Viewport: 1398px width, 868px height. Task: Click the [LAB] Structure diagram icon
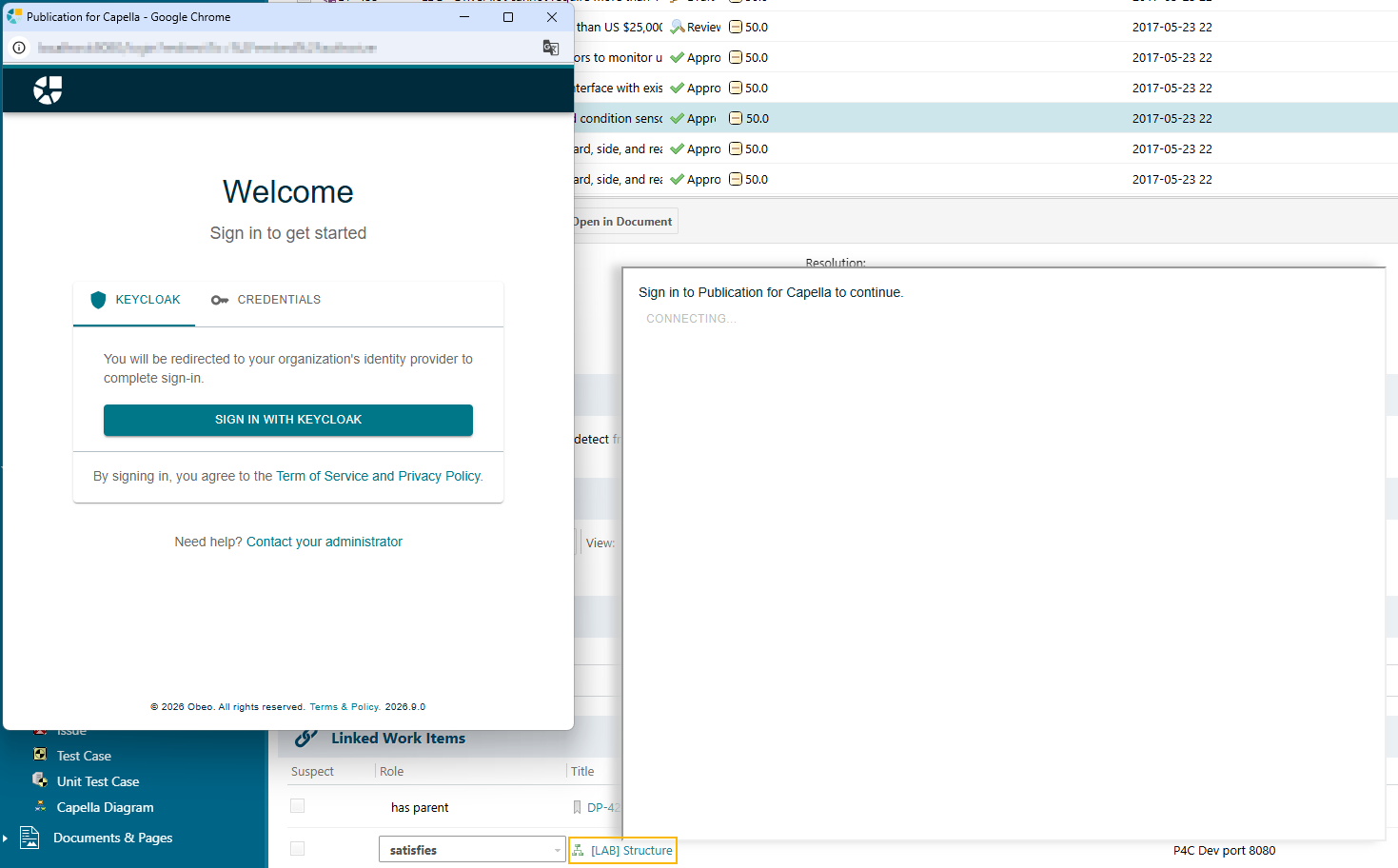pyautogui.click(x=579, y=850)
